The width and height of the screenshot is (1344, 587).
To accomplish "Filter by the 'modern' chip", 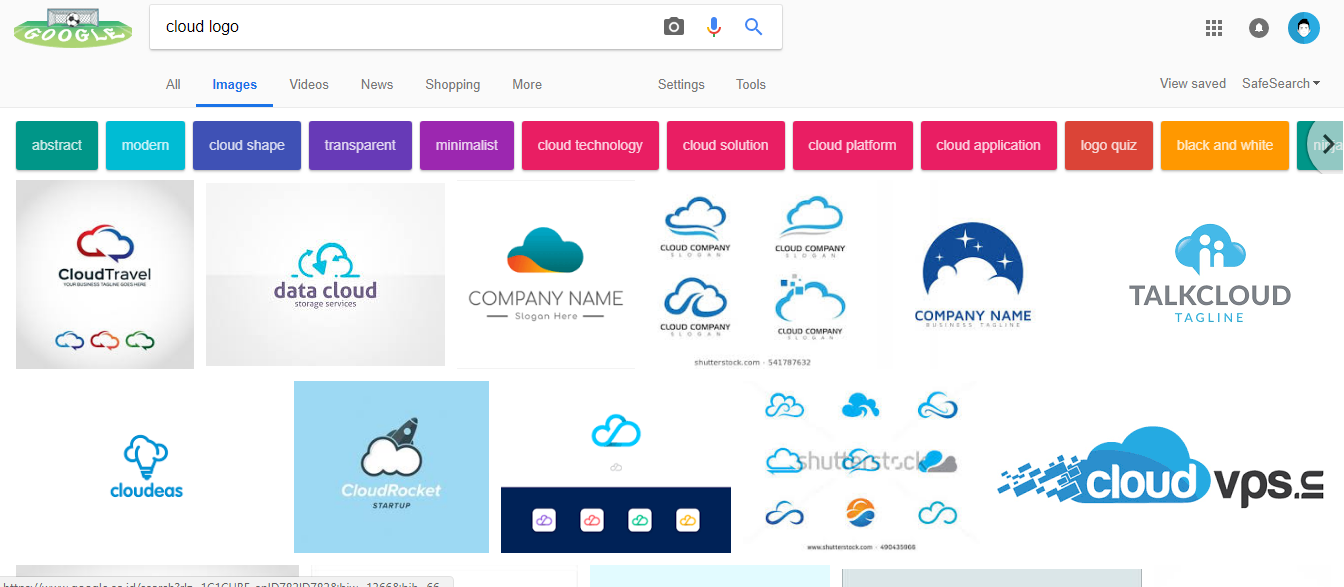I will click(146, 145).
